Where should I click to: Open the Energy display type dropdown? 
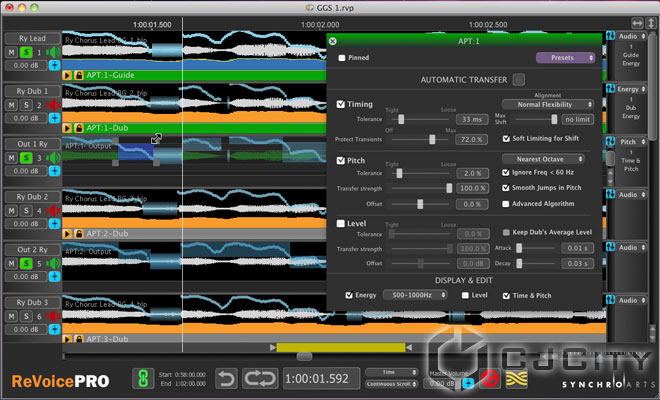[631, 89]
